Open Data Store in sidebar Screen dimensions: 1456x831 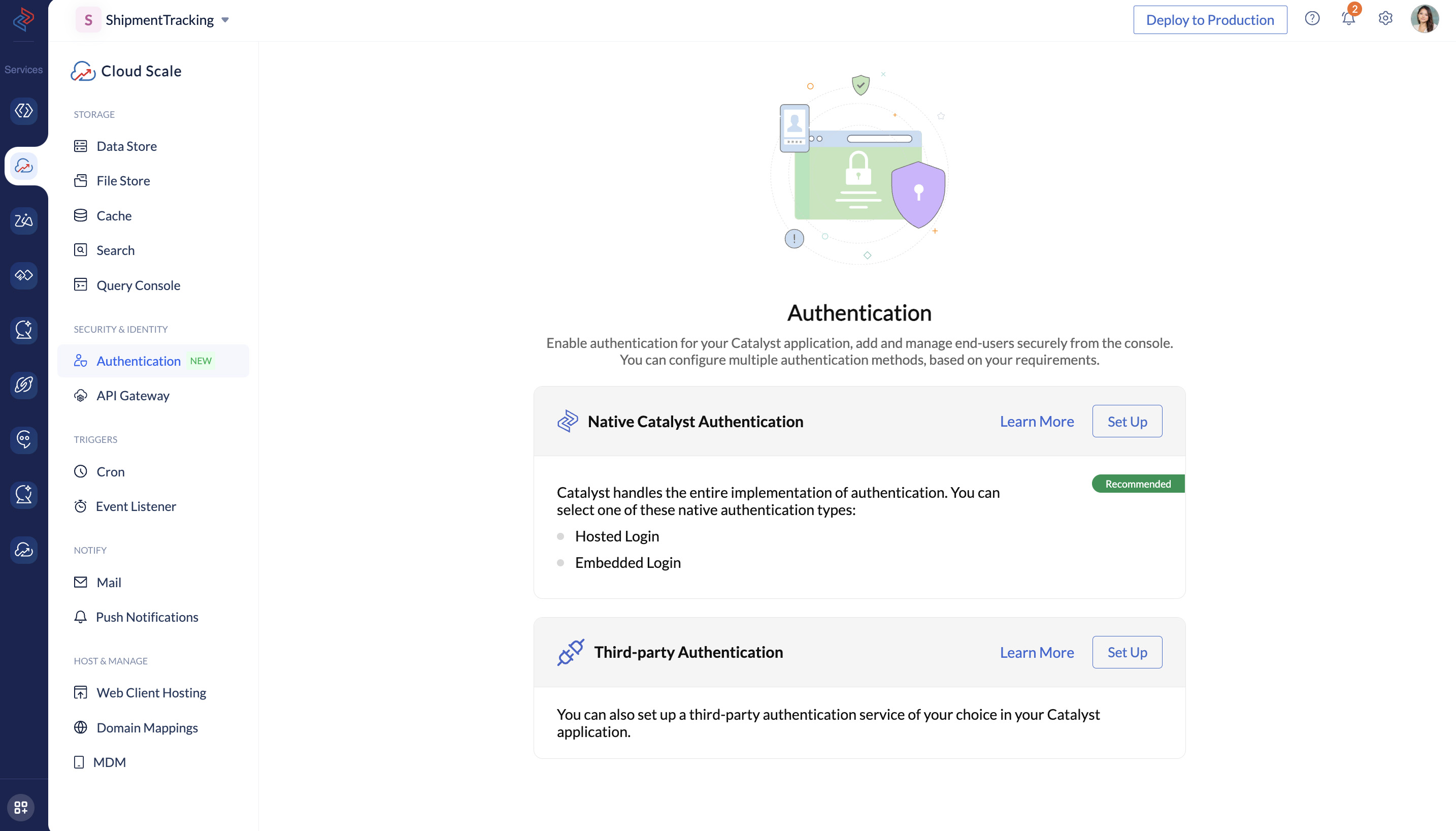click(x=126, y=146)
